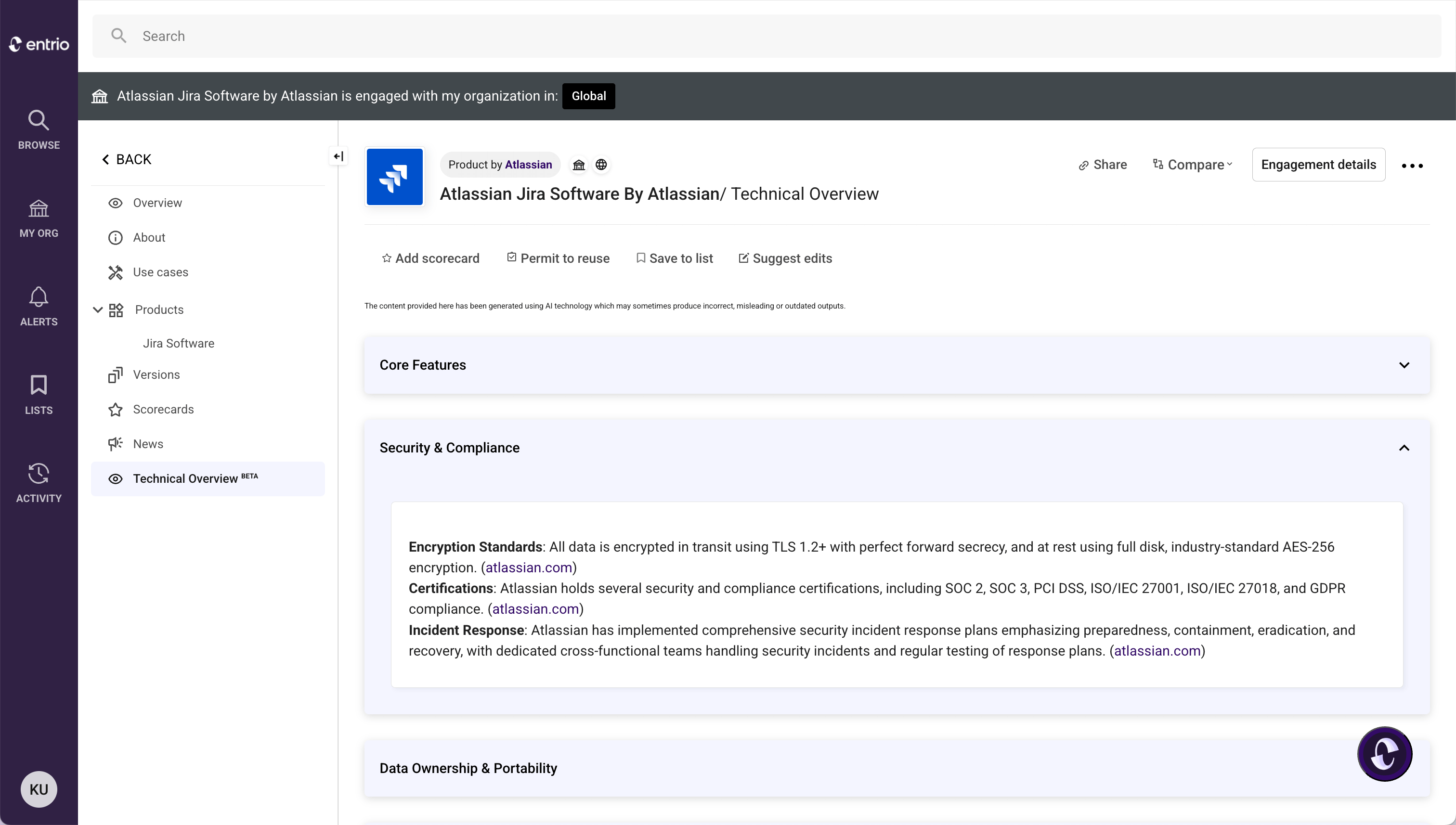Click the AI-generated content disclaimer text
The height and width of the screenshot is (825, 1456).
(605, 306)
